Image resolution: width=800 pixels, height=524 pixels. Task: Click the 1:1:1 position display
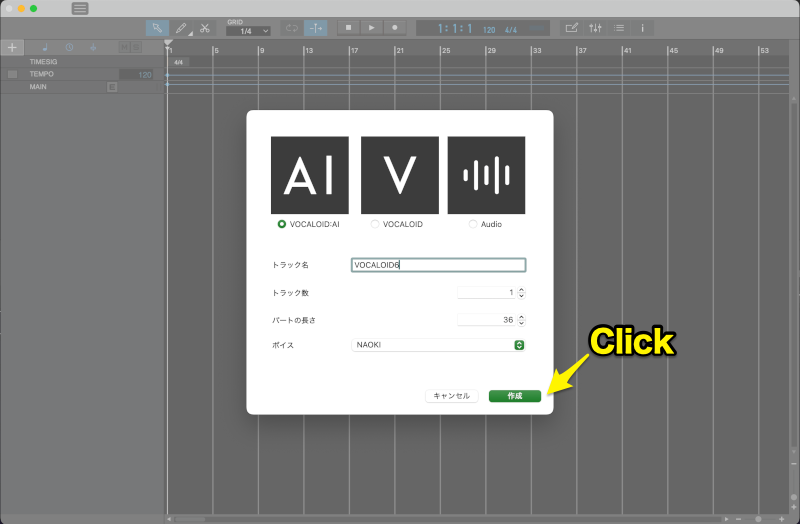coord(455,29)
